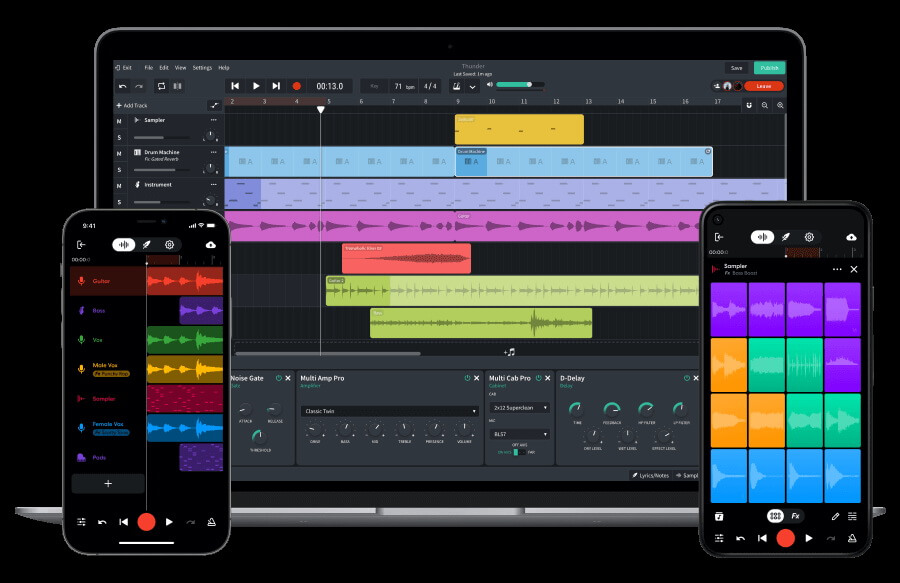Image resolution: width=900 pixels, height=583 pixels.
Task: Start recording on the laptop transport
Action: (x=297, y=86)
